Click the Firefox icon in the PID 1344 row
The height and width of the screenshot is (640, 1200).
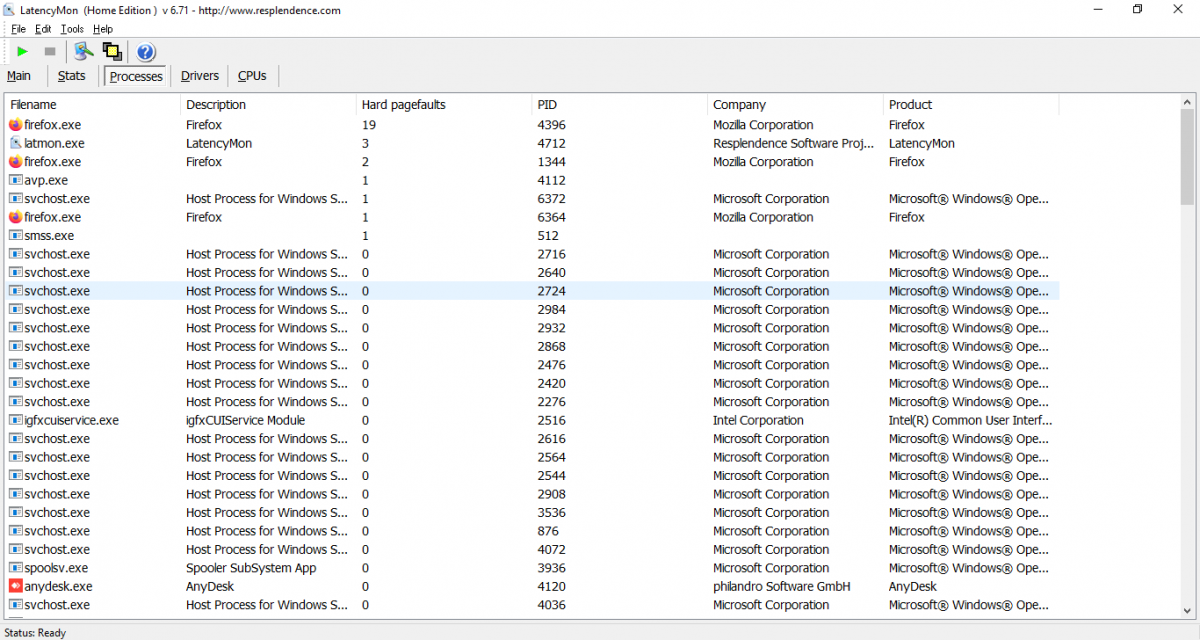(15, 162)
